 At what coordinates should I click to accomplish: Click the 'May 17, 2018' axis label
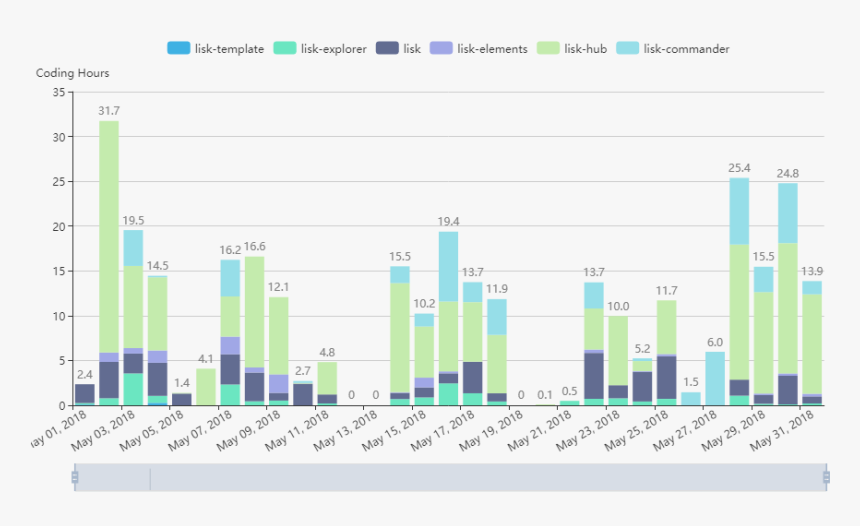pos(443,431)
